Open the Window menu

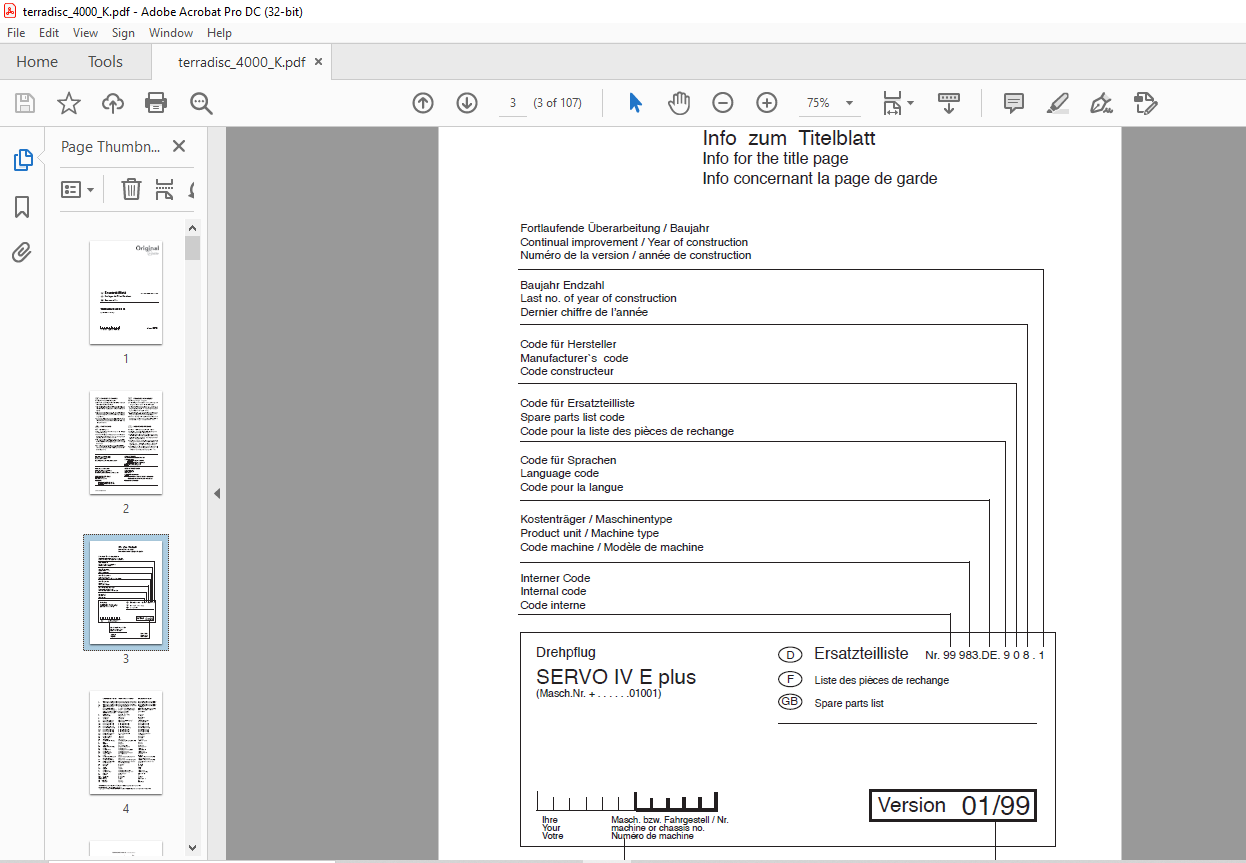[171, 33]
